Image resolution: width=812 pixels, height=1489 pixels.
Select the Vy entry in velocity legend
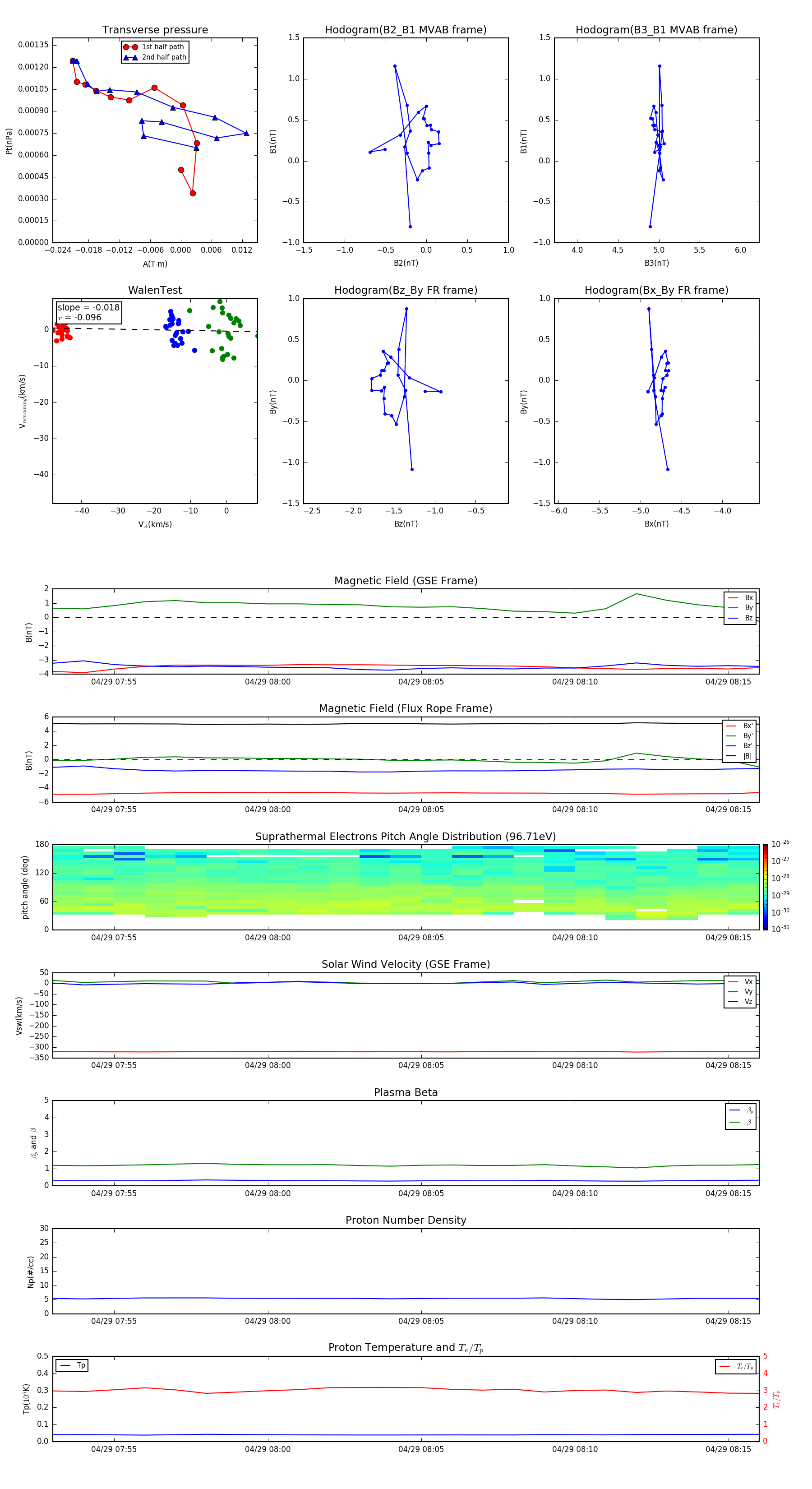point(740,991)
